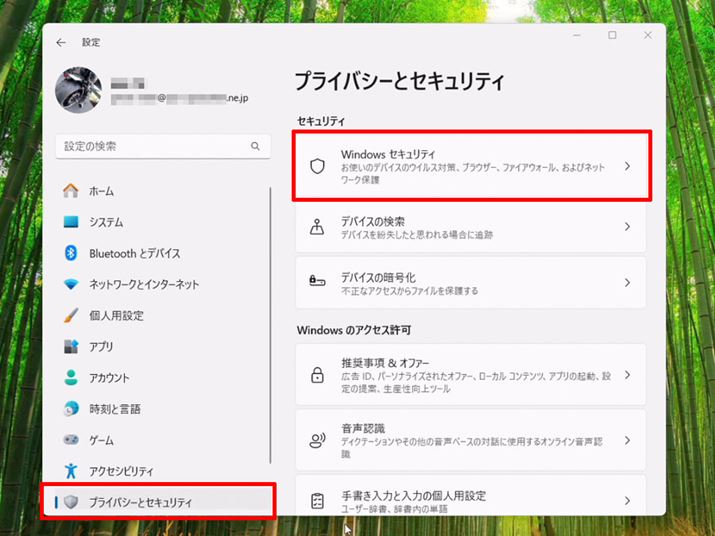Expand デバイスの検索 chevron arrow
This screenshot has height=536, width=715.
(x=627, y=227)
